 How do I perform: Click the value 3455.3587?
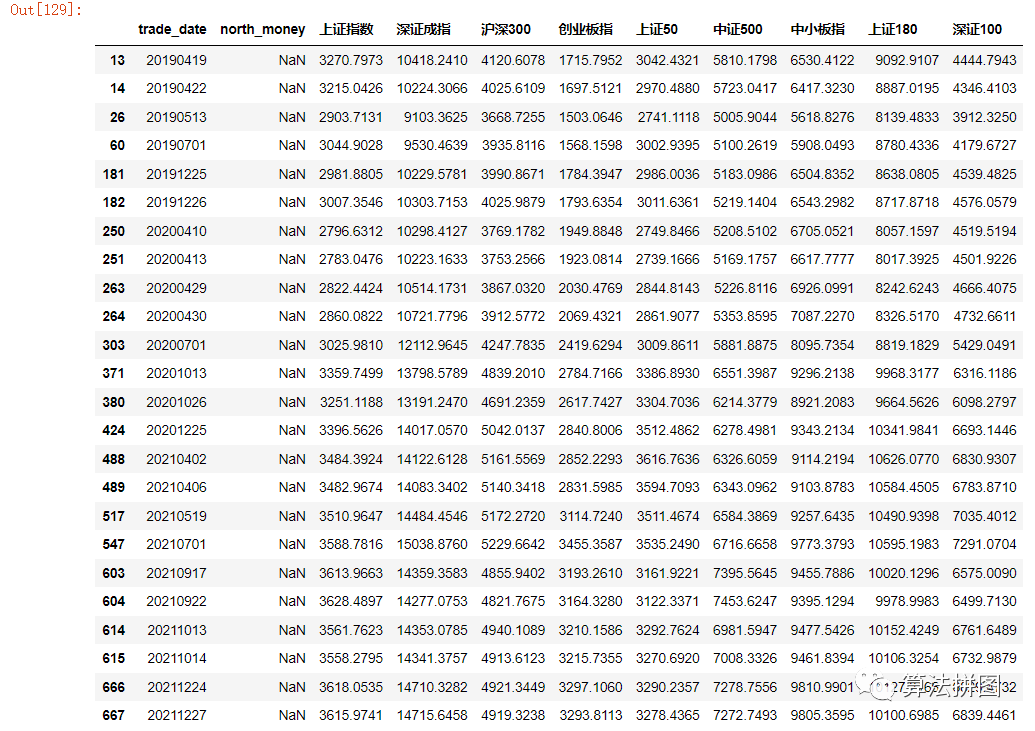coord(590,545)
